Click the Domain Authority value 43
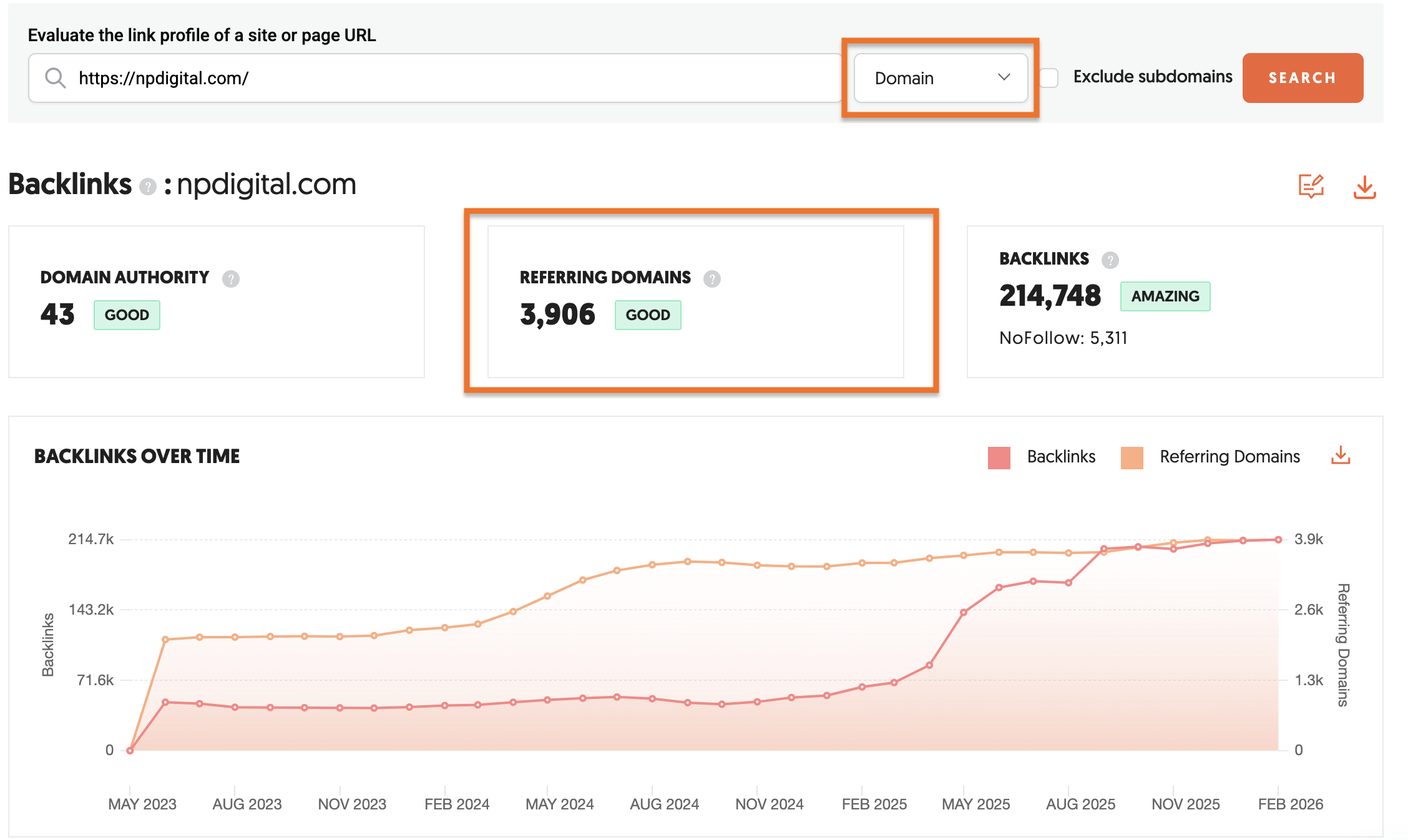This screenshot has width=1408, height=840. point(57,315)
